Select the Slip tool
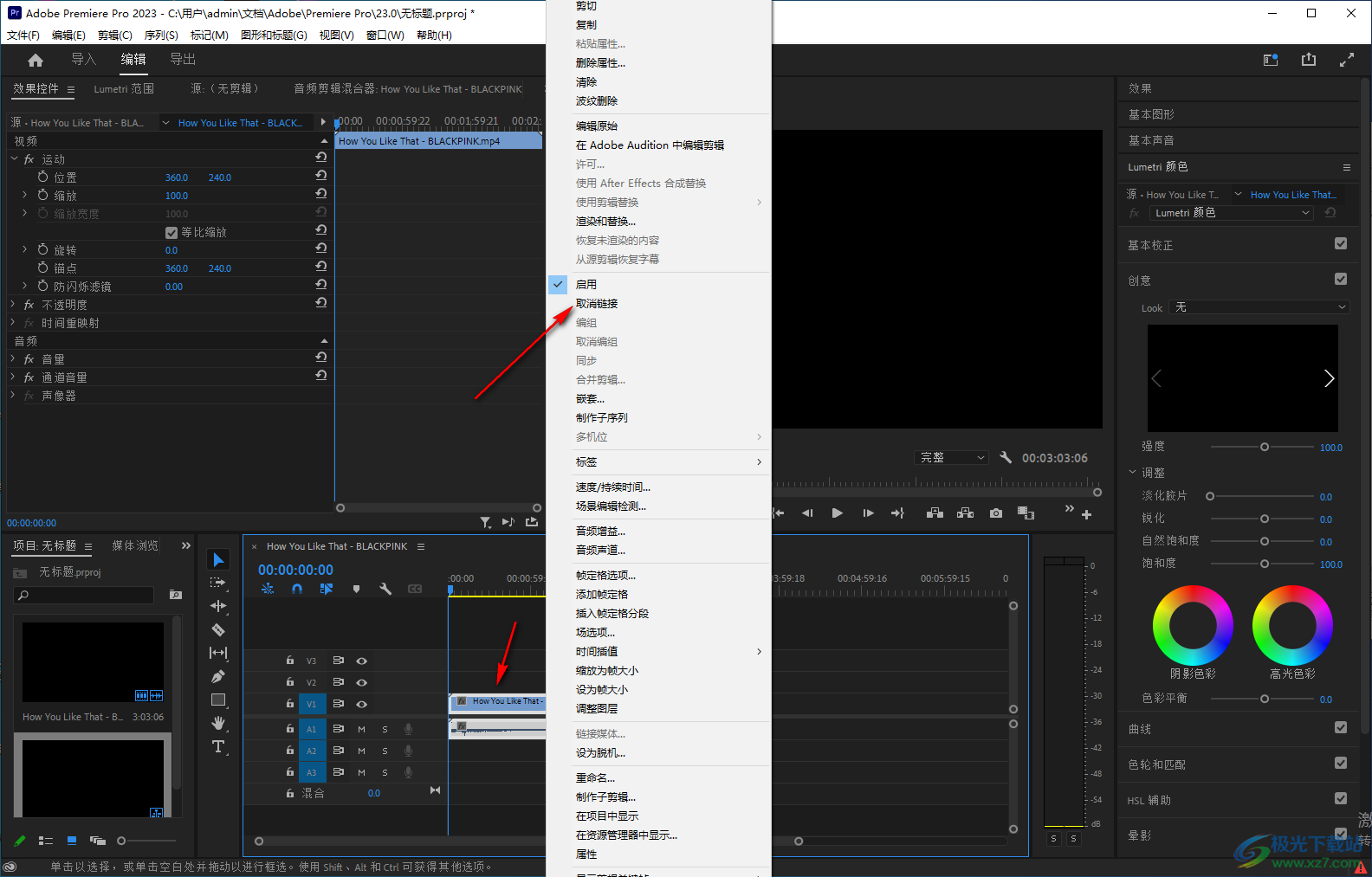Image resolution: width=1372 pixels, height=877 pixels. 218,653
